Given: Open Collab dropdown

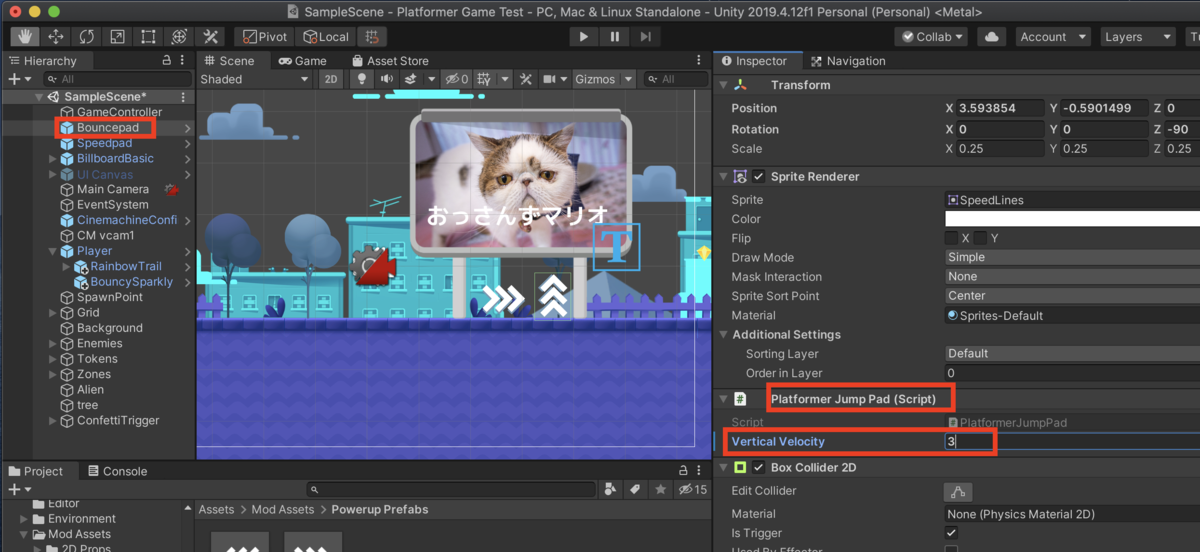Looking at the screenshot, I should click(x=933, y=37).
